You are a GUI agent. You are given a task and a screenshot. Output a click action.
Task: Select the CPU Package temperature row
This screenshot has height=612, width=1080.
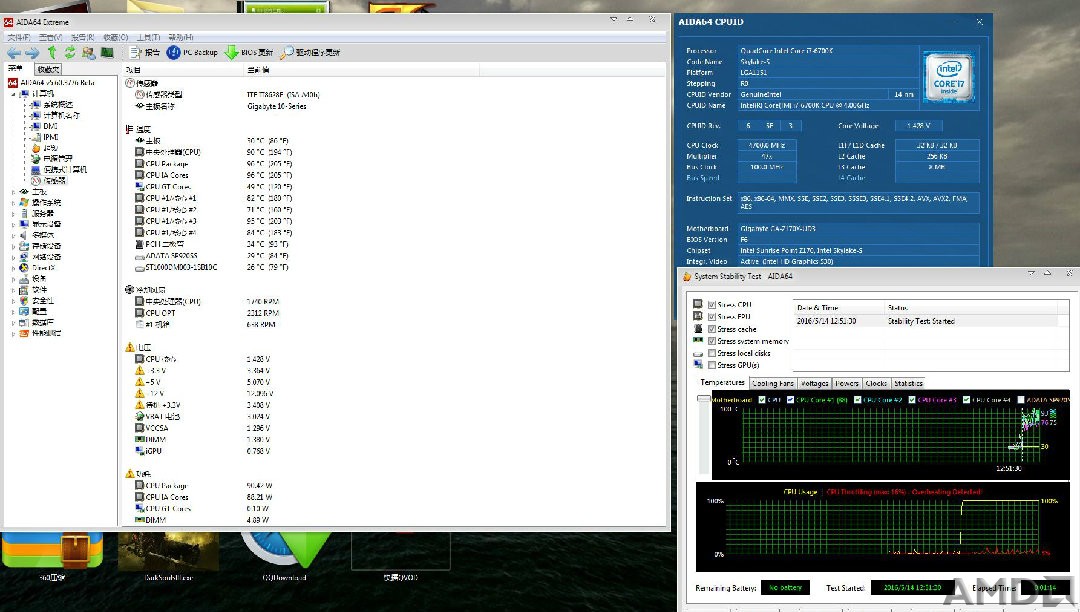tap(214, 164)
